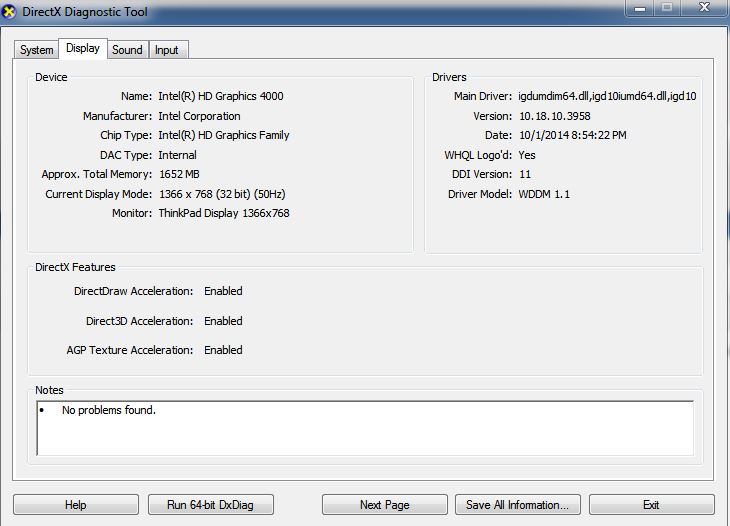Click driver version '10.18.10.3958'
730x526 pixels.
coord(554,116)
